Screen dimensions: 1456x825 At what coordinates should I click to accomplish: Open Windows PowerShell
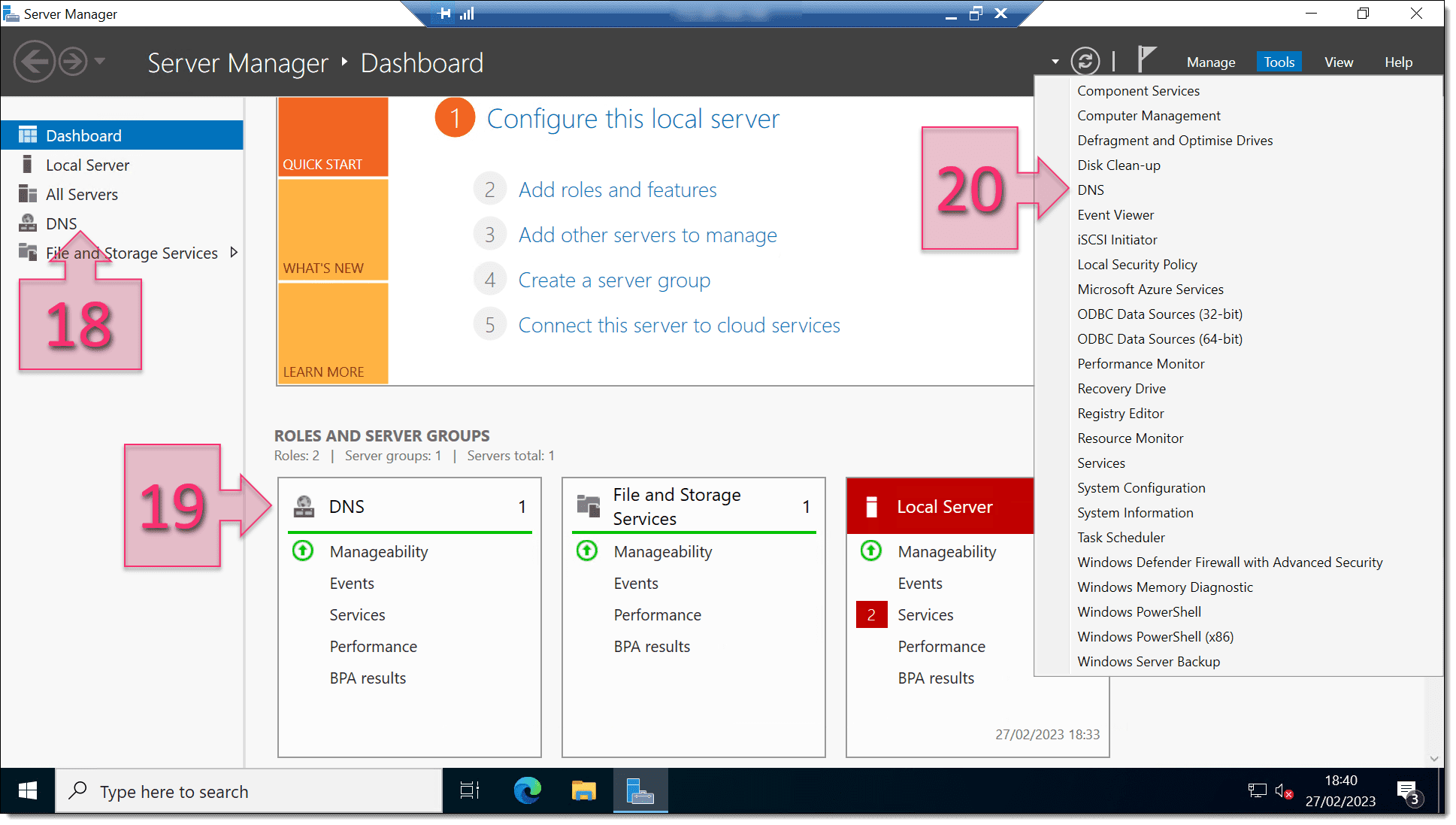click(x=1140, y=612)
